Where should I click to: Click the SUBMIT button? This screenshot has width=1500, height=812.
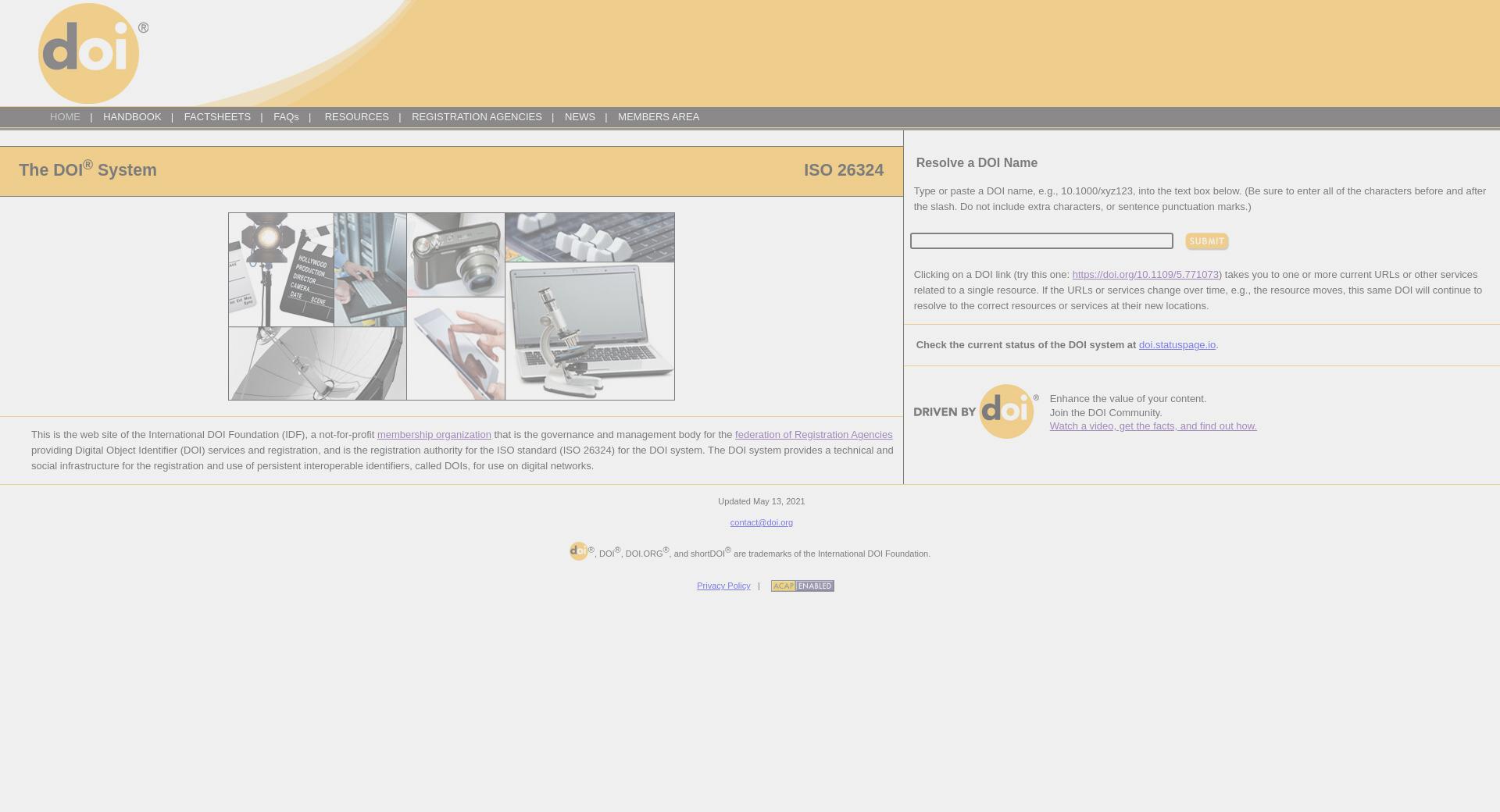click(x=1207, y=241)
